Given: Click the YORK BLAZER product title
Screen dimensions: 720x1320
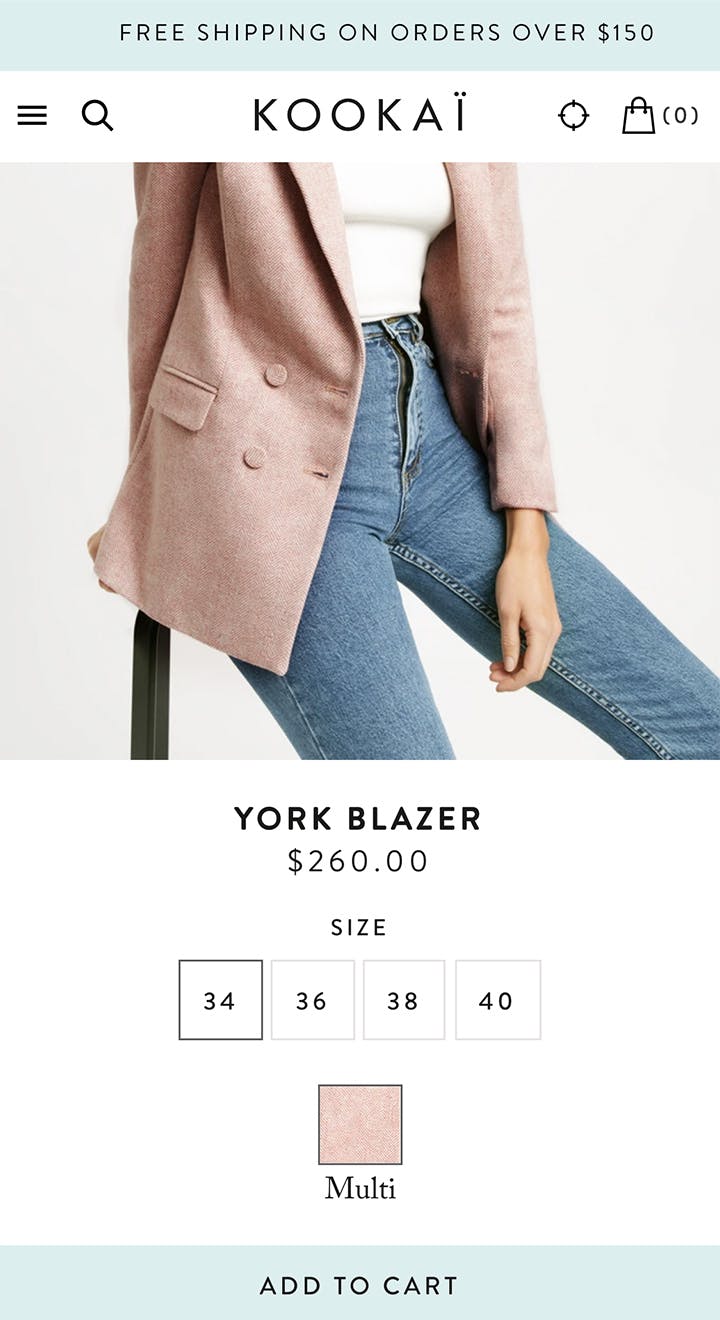Looking at the screenshot, I should [358, 819].
